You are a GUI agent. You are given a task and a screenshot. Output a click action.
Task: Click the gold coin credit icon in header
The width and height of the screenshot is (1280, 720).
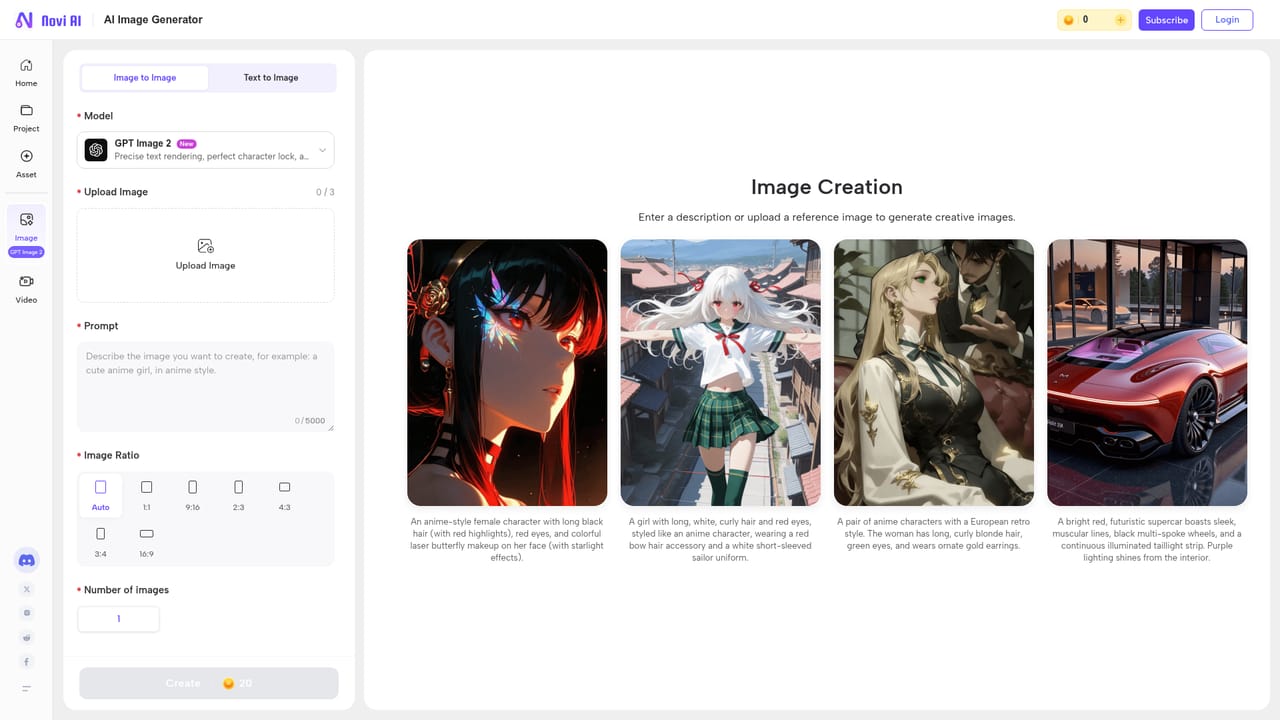(x=1069, y=20)
